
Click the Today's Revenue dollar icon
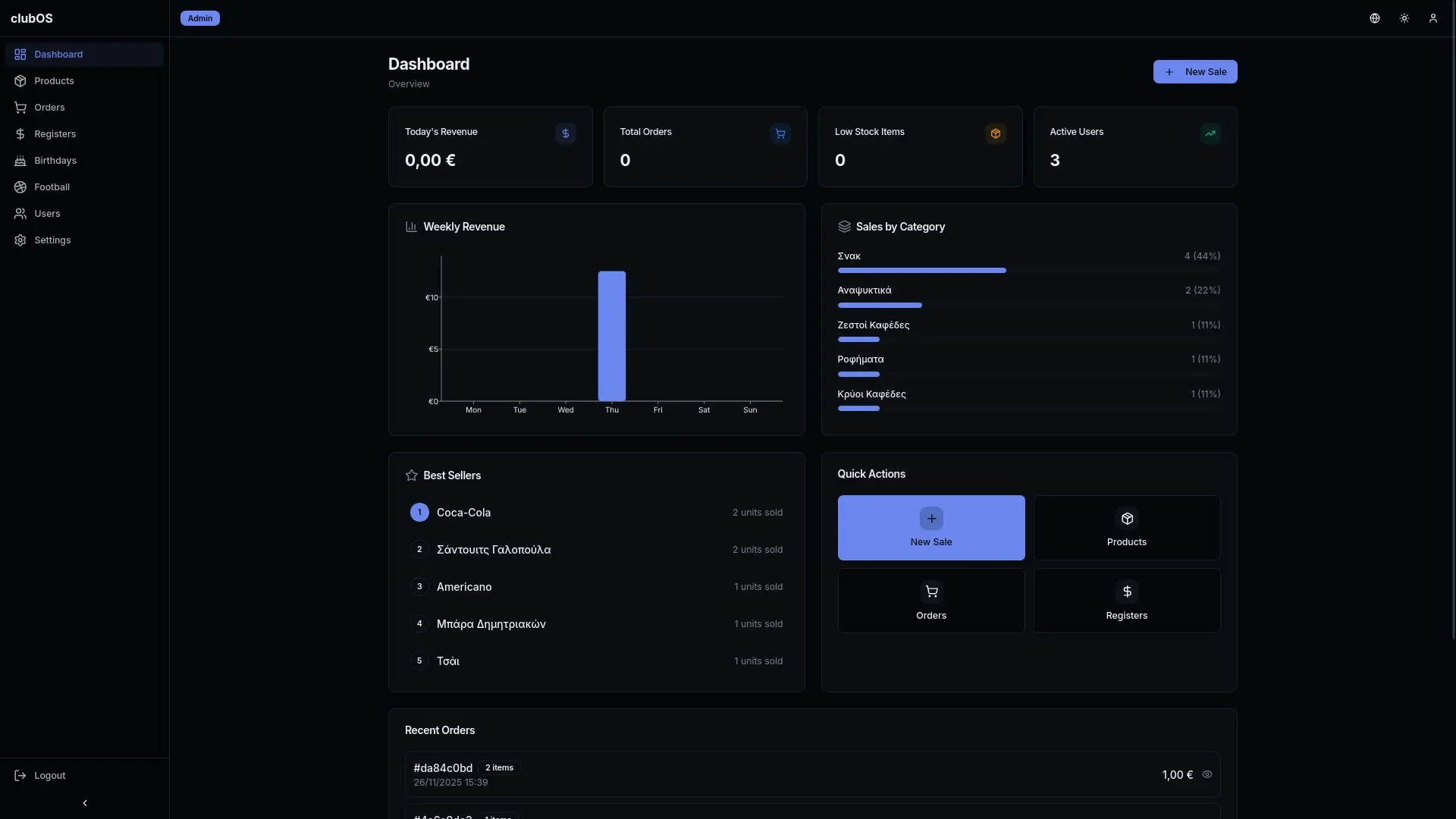tap(565, 133)
